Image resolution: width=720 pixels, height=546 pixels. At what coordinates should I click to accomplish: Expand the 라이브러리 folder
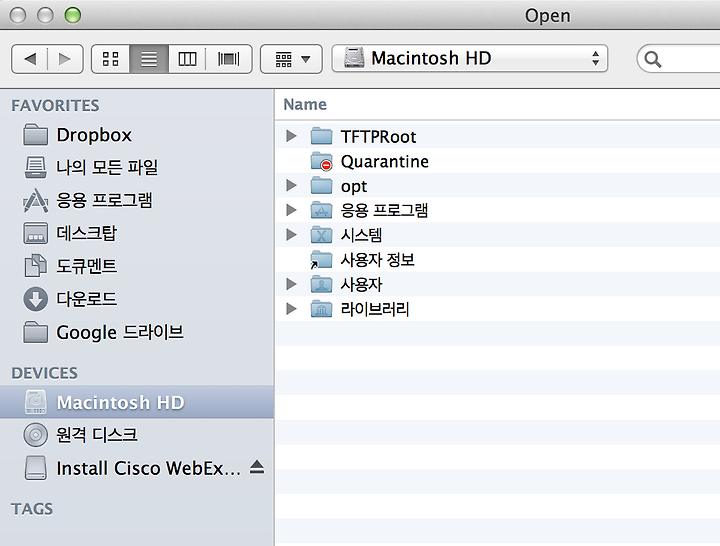[291, 309]
